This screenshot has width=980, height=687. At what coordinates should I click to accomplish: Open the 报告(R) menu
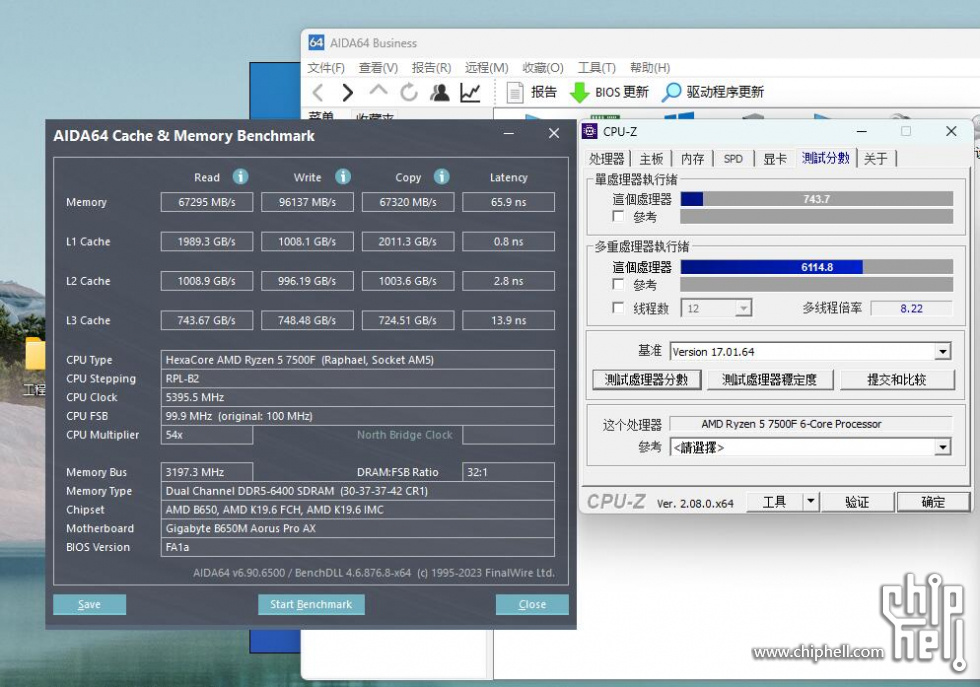431,68
